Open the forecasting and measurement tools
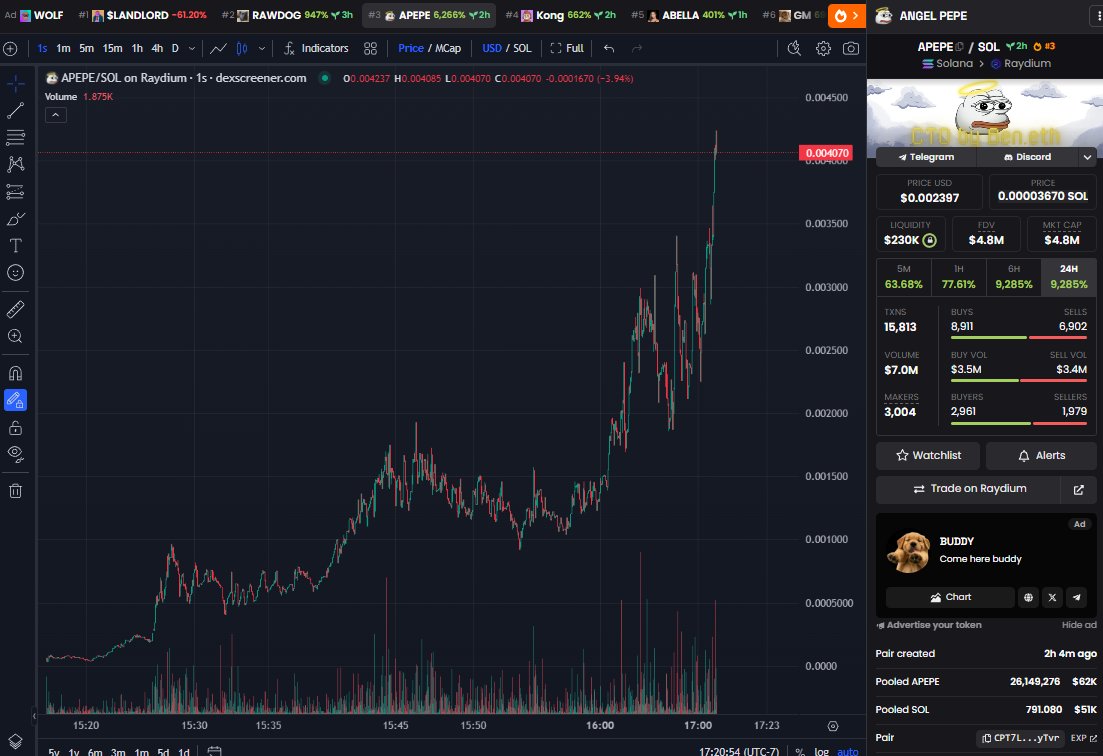 pyautogui.click(x=15, y=191)
